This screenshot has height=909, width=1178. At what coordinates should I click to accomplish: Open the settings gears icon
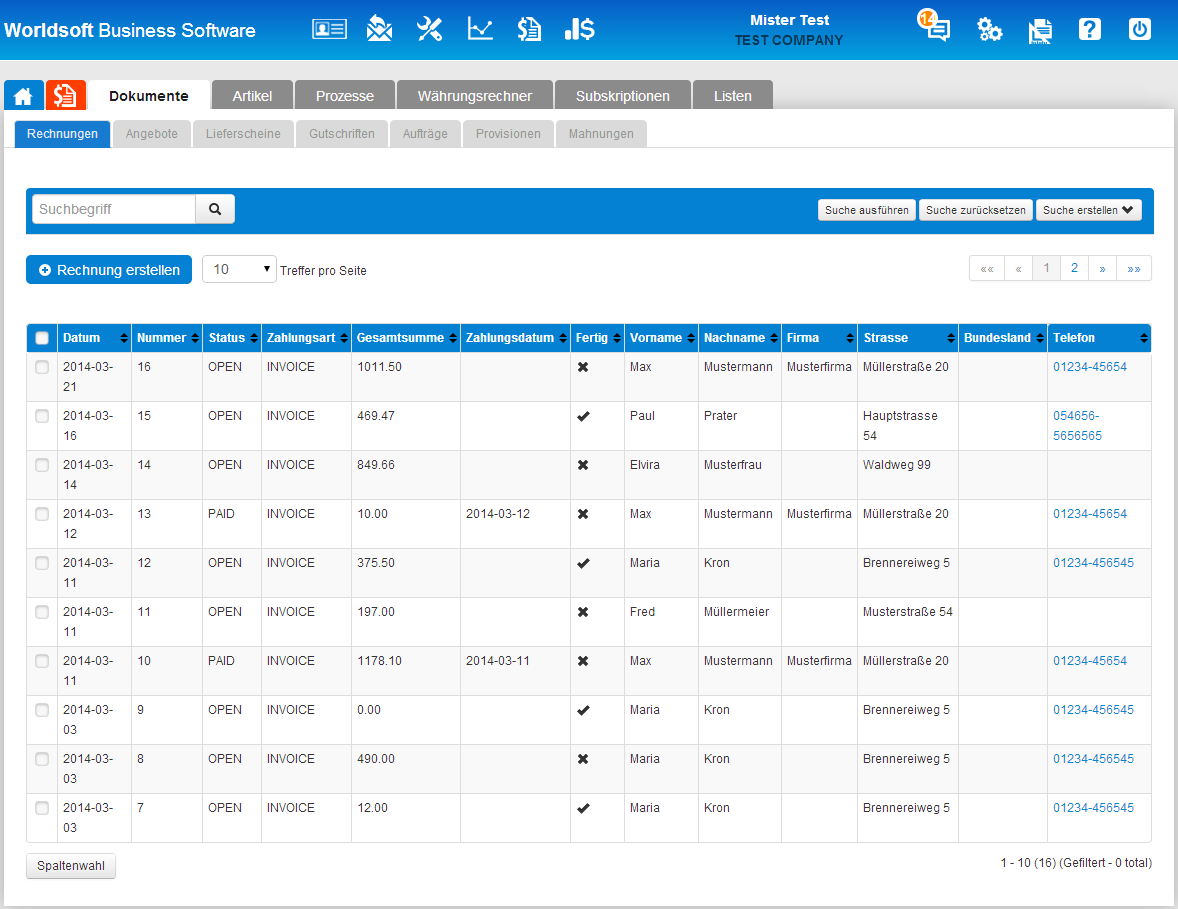(989, 29)
